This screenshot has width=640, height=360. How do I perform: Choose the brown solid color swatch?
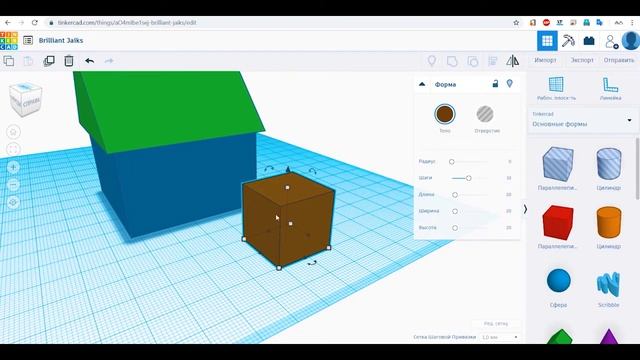[x=444, y=114]
